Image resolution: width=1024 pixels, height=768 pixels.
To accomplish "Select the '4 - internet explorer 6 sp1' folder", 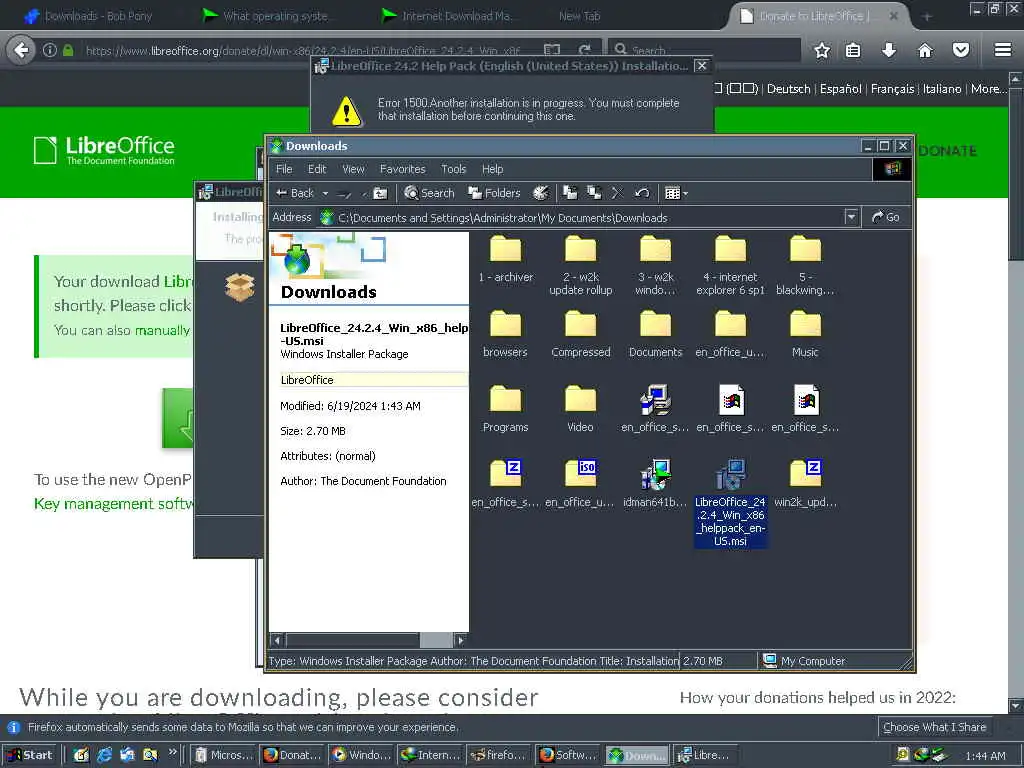I will point(730,265).
